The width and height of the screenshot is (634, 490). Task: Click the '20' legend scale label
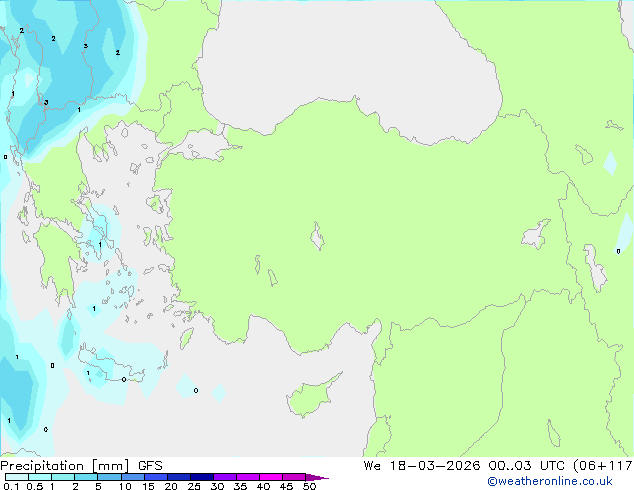point(171,486)
